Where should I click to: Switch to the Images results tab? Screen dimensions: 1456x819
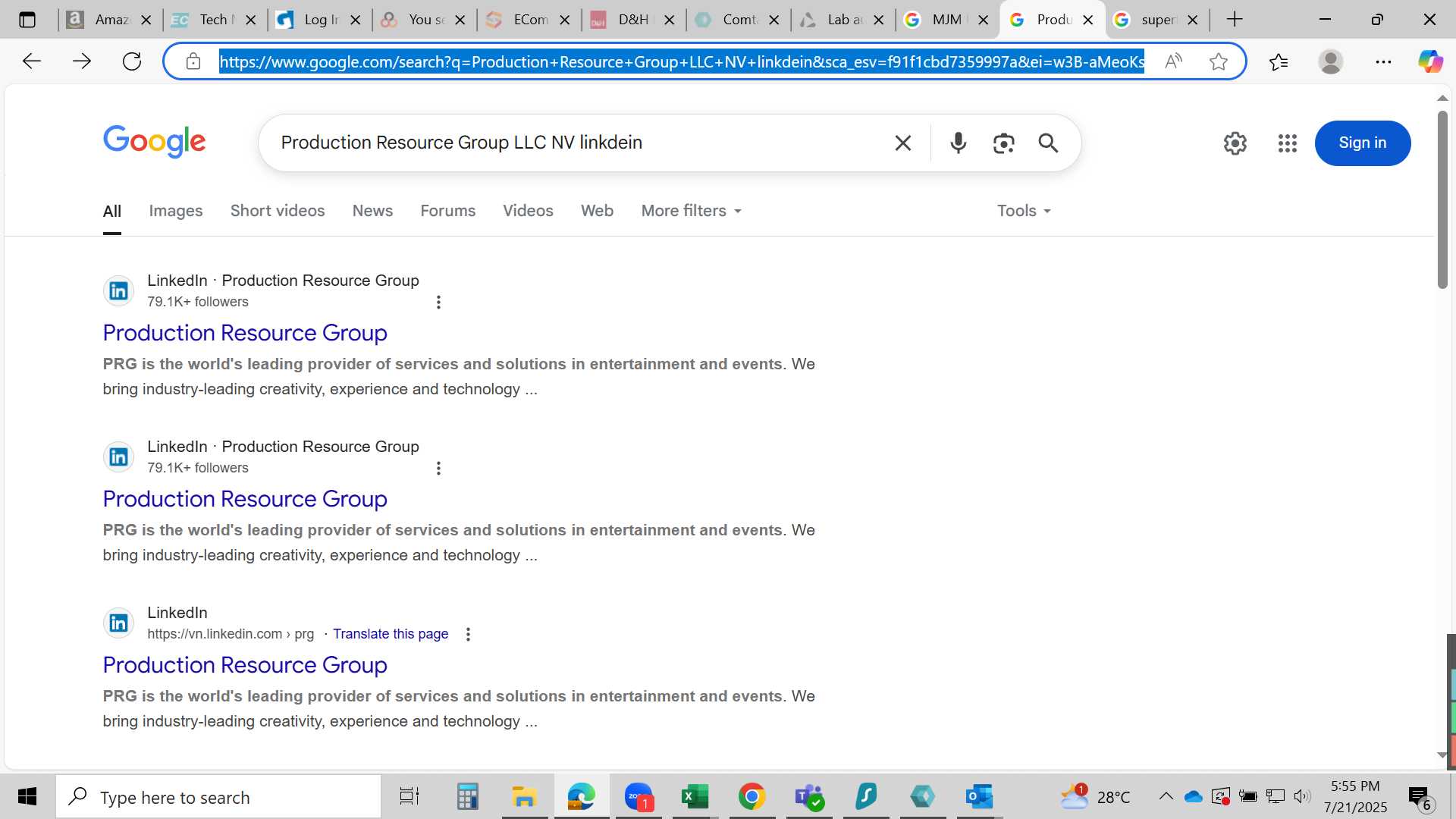(x=176, y=211)
